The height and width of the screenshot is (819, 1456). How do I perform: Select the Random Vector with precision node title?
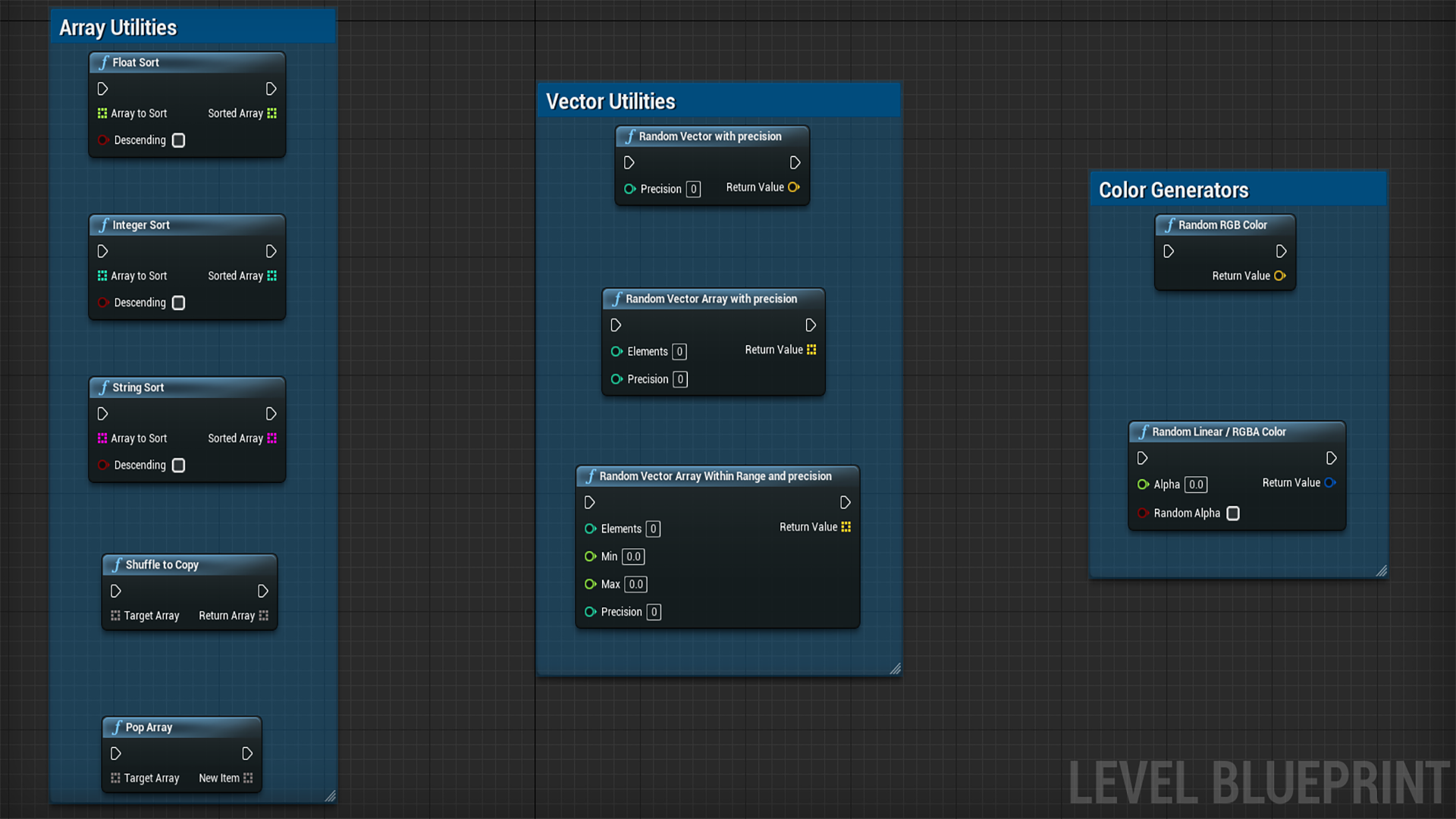(x=710, y=136)
